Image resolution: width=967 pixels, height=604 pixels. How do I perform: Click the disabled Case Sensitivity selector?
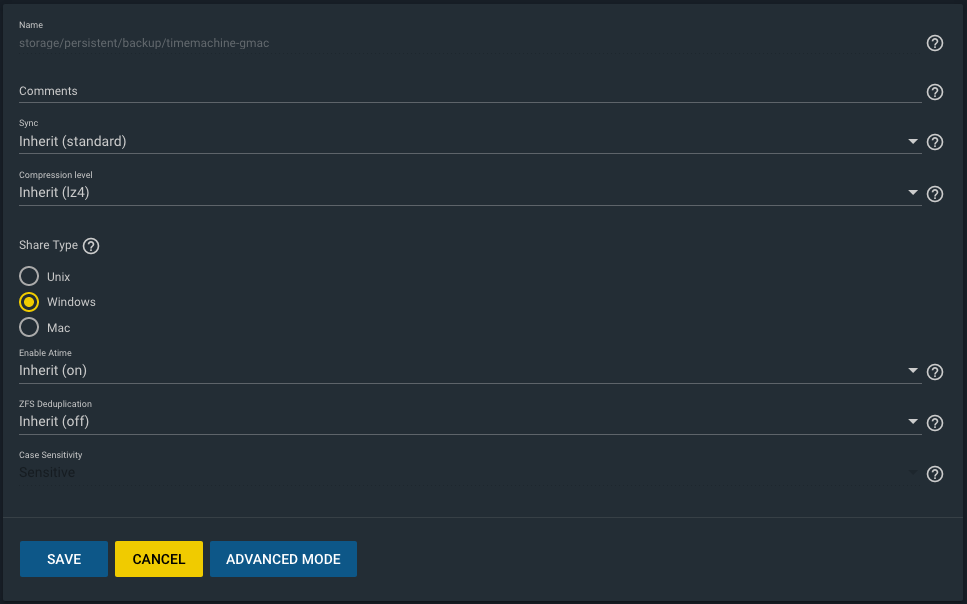click(x=470, y=473)
